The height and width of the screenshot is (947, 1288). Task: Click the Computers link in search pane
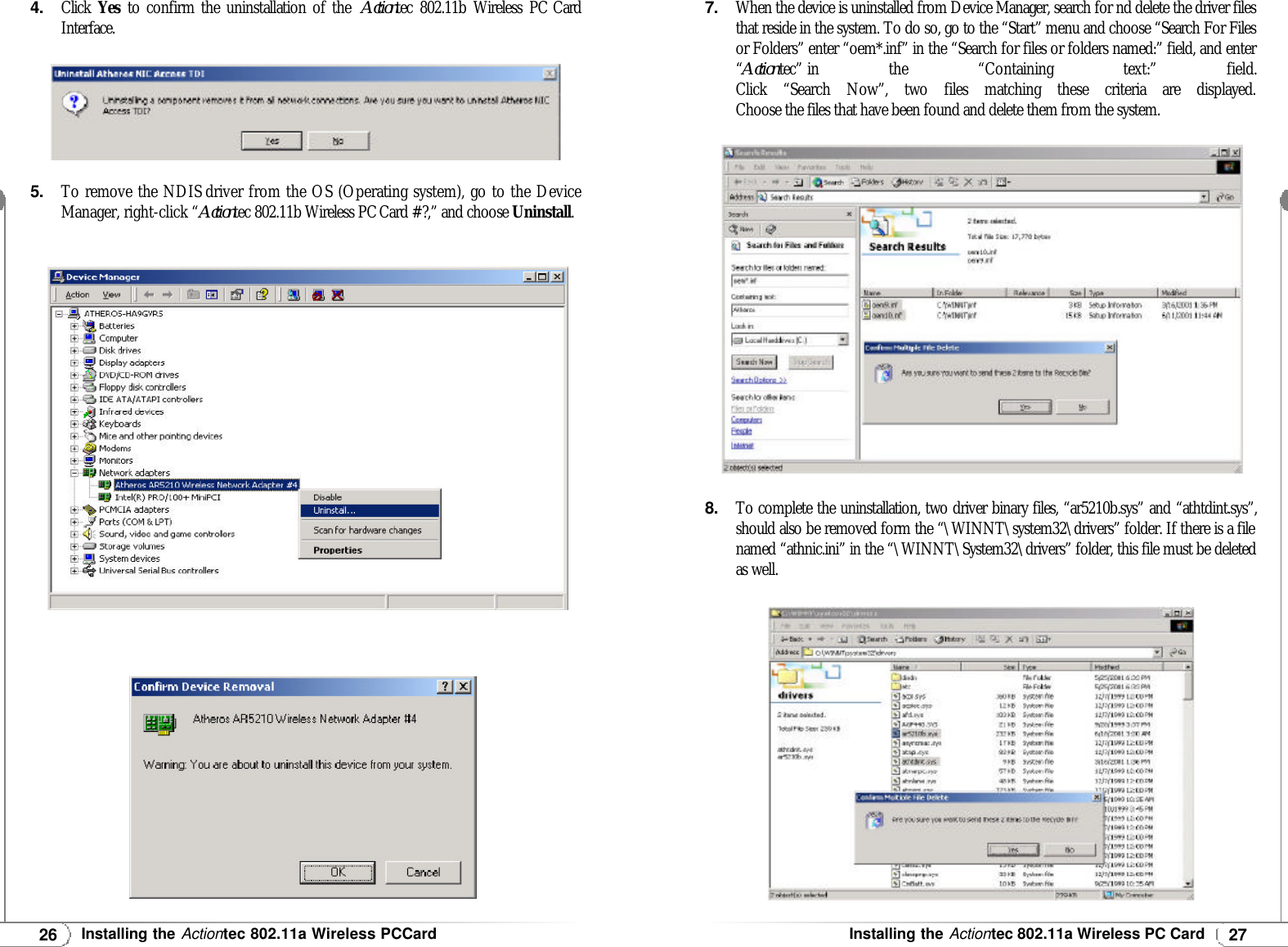[746, 420]
